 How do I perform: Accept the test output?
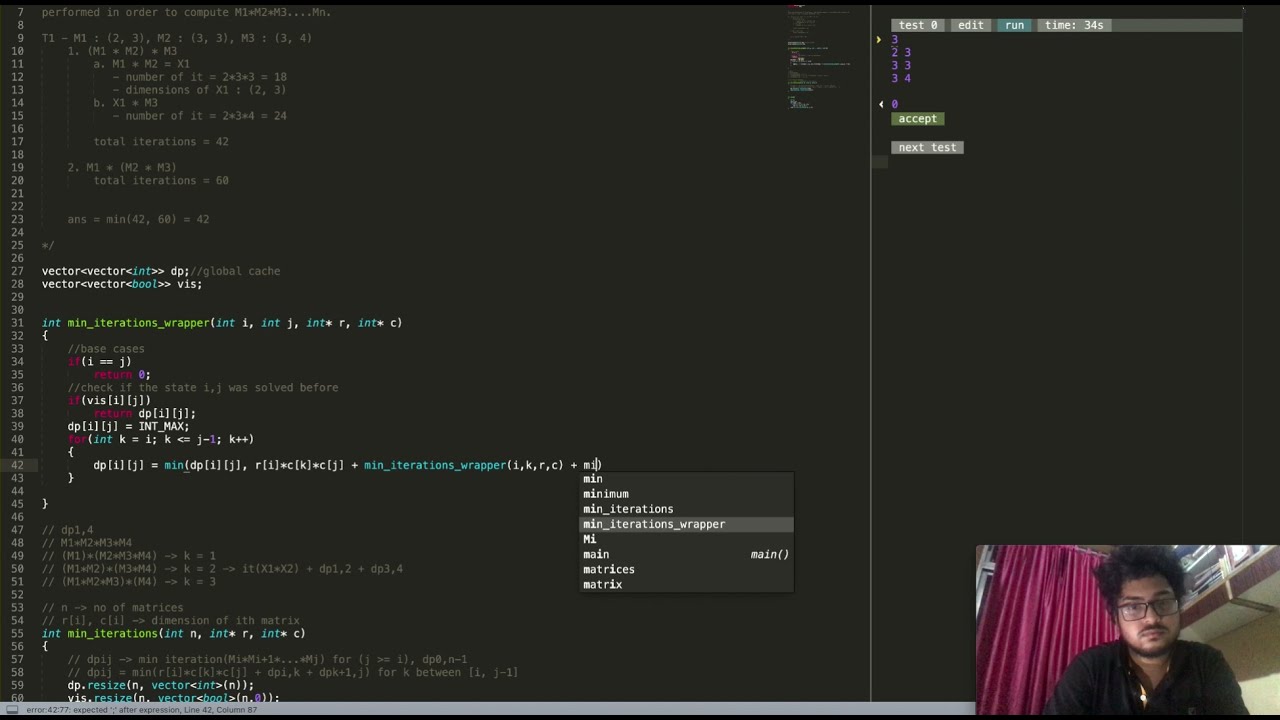(917, 119)
